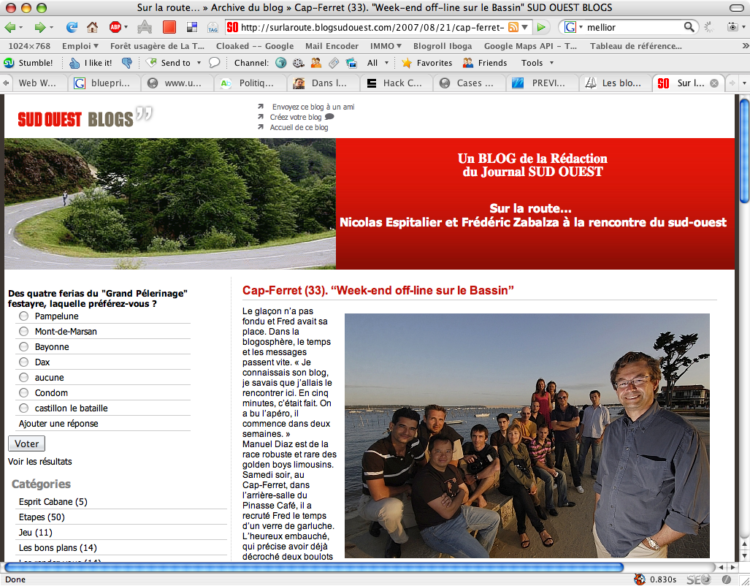
Task: Open the Send to dropdown arrow
Action: tap(199, 63)
